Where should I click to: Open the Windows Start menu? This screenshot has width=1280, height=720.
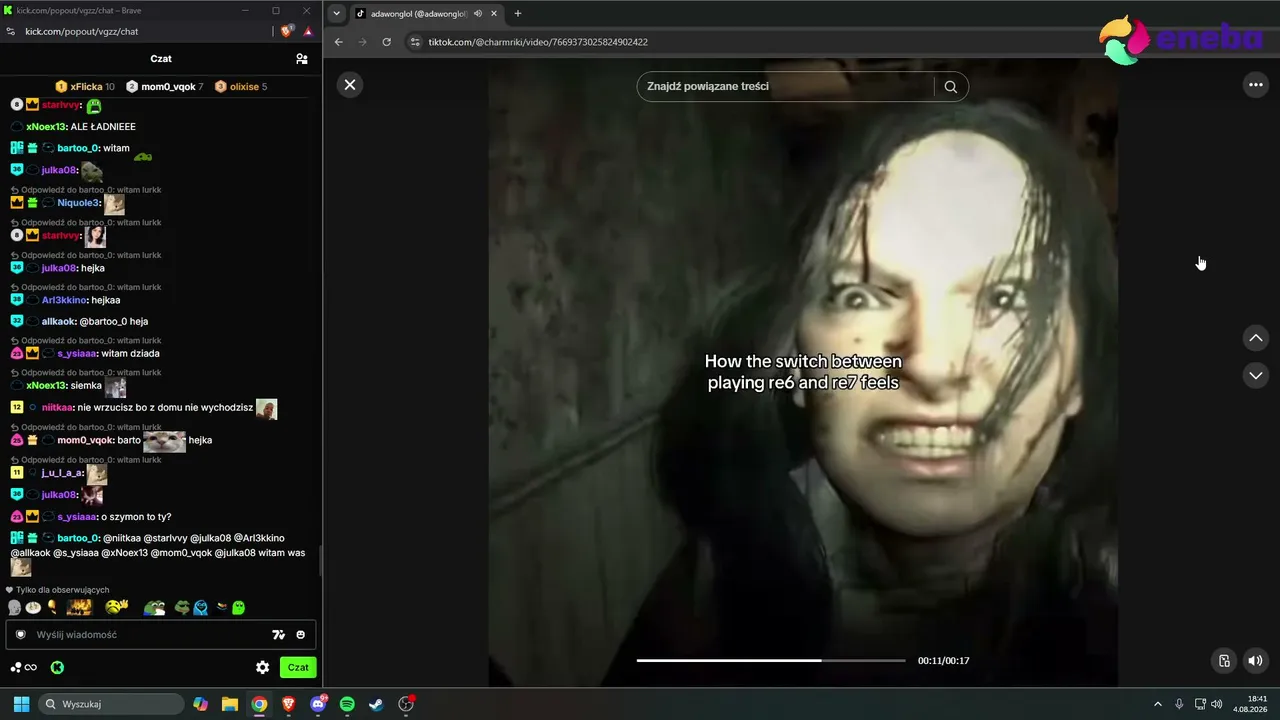[x=21, y=704]
